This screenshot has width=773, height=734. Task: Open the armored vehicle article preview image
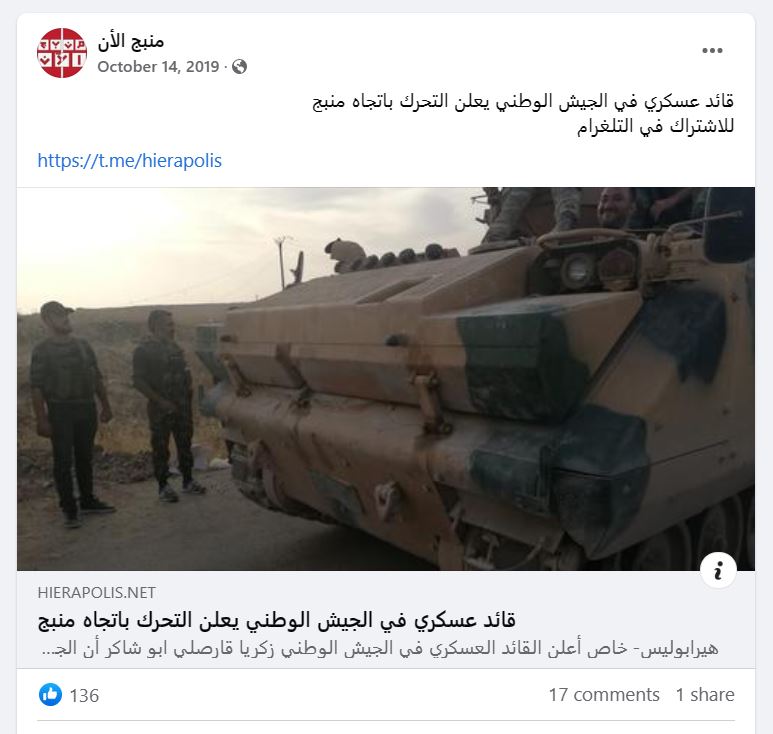[x=386, y=379]
